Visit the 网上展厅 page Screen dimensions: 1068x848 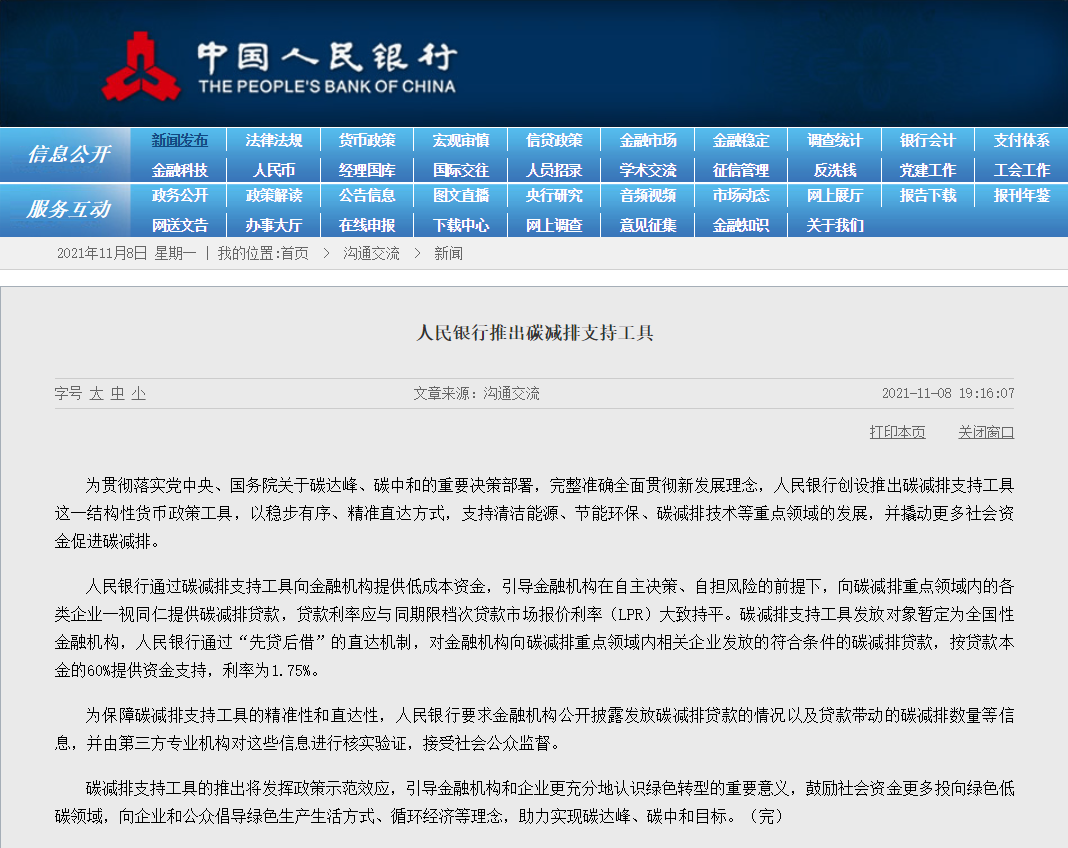tap(835, 195)
